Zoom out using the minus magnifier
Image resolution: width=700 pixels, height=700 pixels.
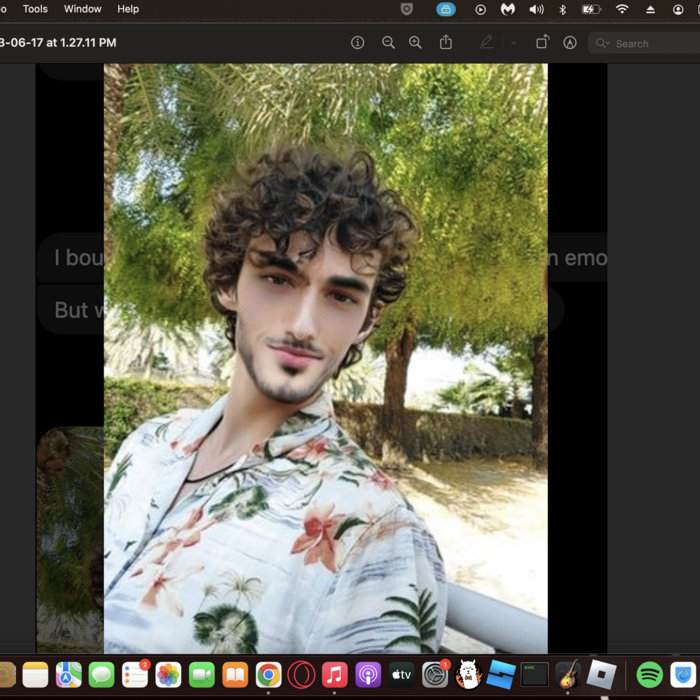click(x=388, y=43)
